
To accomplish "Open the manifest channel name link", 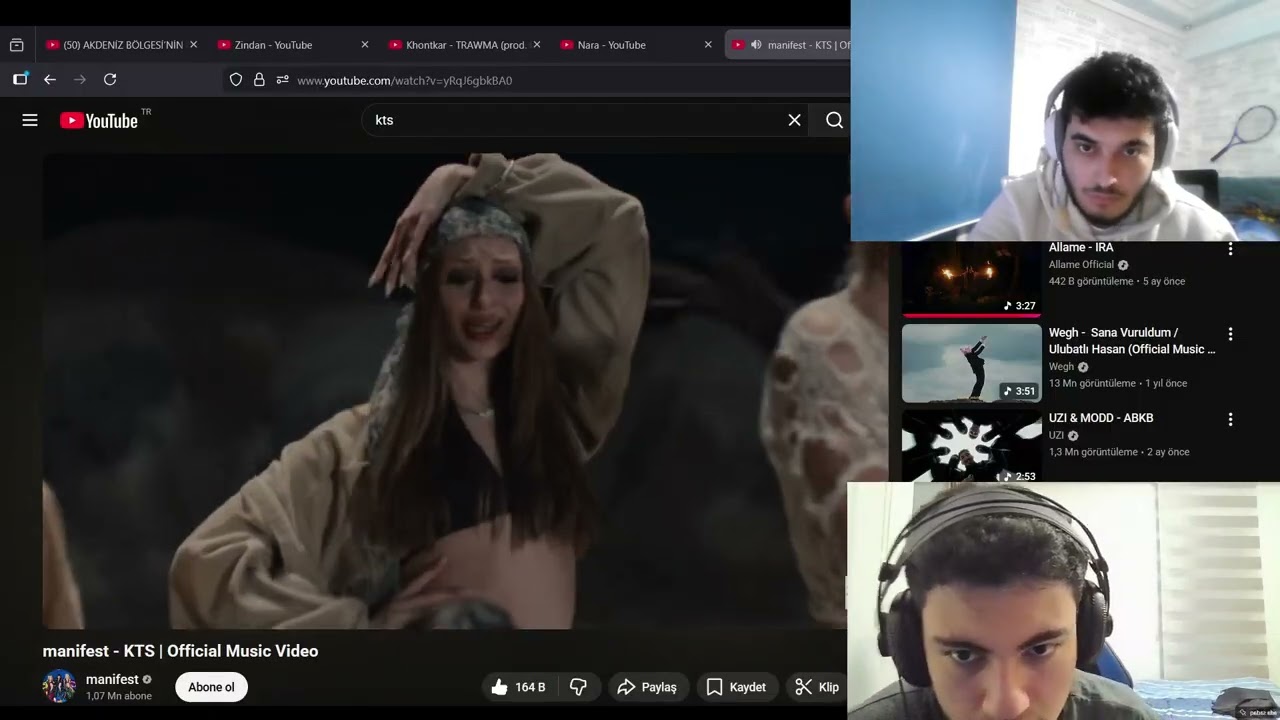I will [112, 679].
